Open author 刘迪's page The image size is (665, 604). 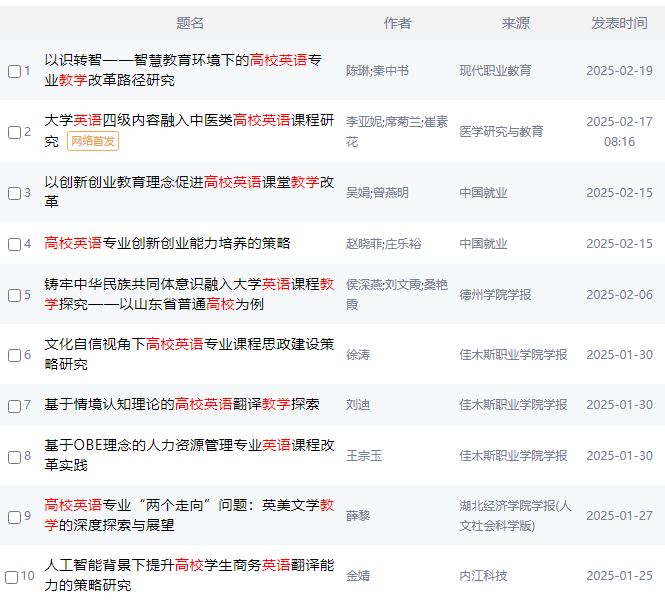[x=358, y=405]
